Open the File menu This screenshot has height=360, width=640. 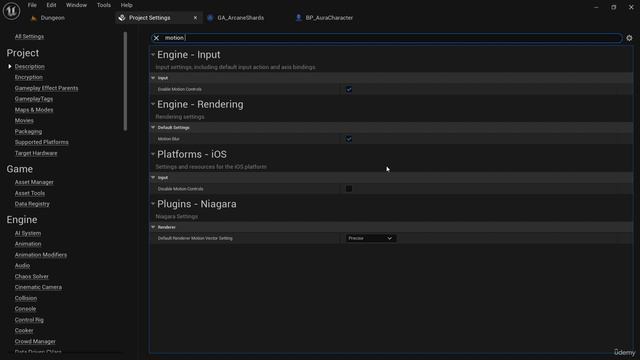32,5
